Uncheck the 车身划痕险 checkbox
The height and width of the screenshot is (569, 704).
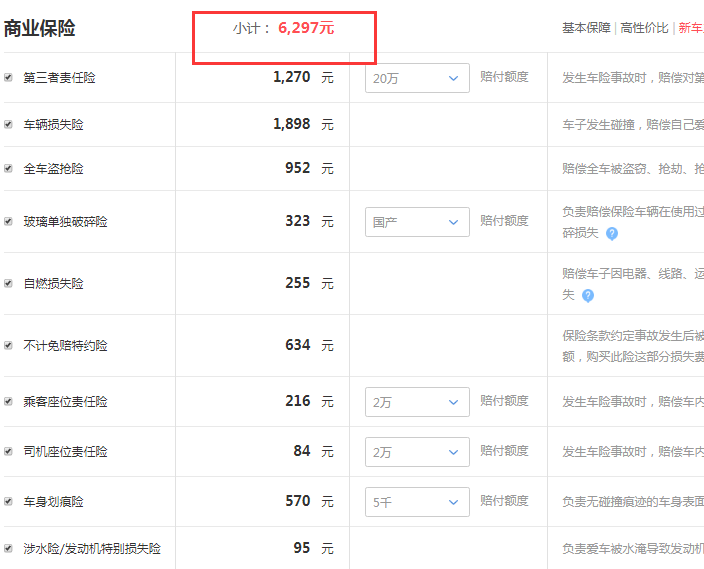(x=8, y=501)
